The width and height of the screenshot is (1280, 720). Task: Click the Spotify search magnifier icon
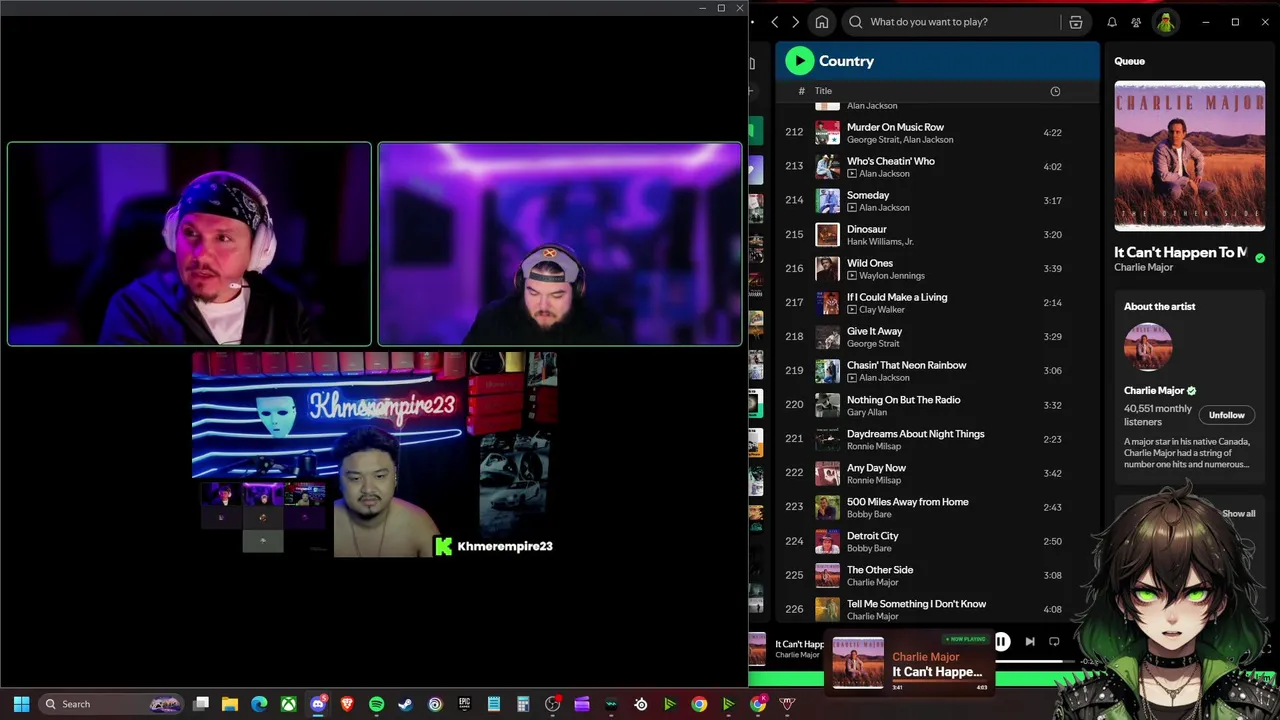point(856,22)
